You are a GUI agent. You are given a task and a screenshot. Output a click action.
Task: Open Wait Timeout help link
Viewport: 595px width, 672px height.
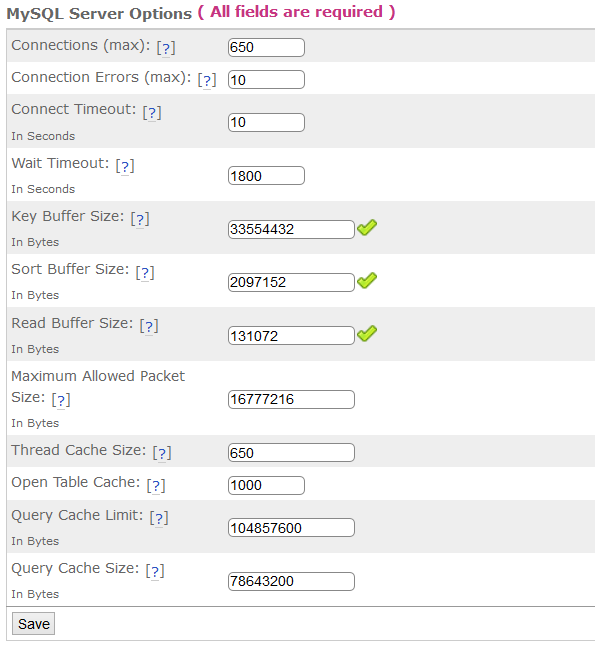pos(125,166)
